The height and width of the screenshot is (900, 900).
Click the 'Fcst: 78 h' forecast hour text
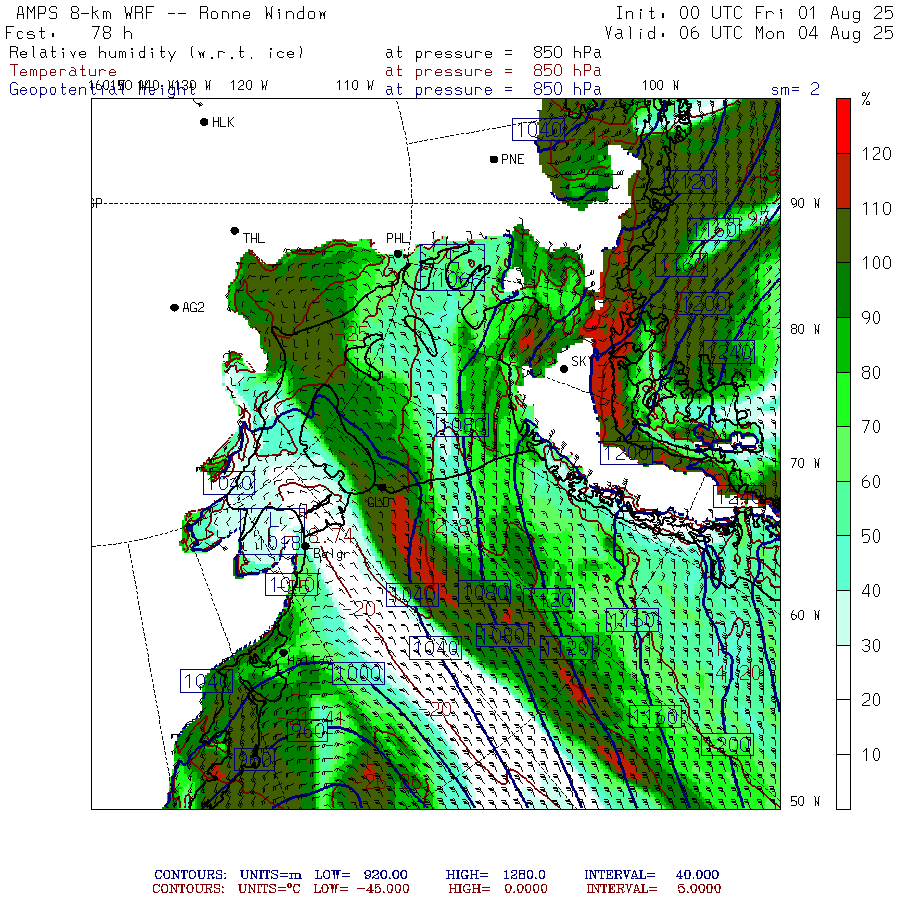[x=69, y=33]
